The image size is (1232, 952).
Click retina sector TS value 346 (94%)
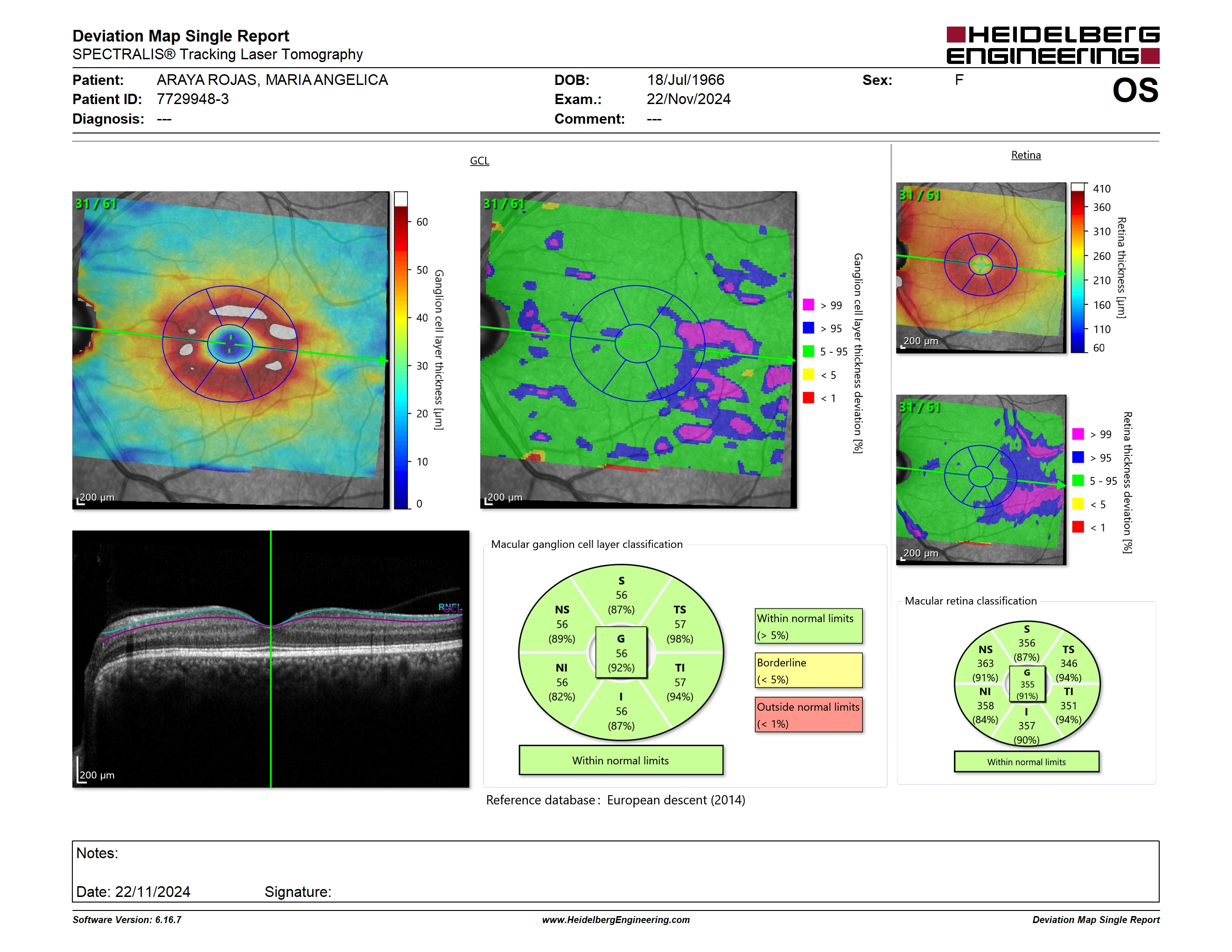point(1068,671)
